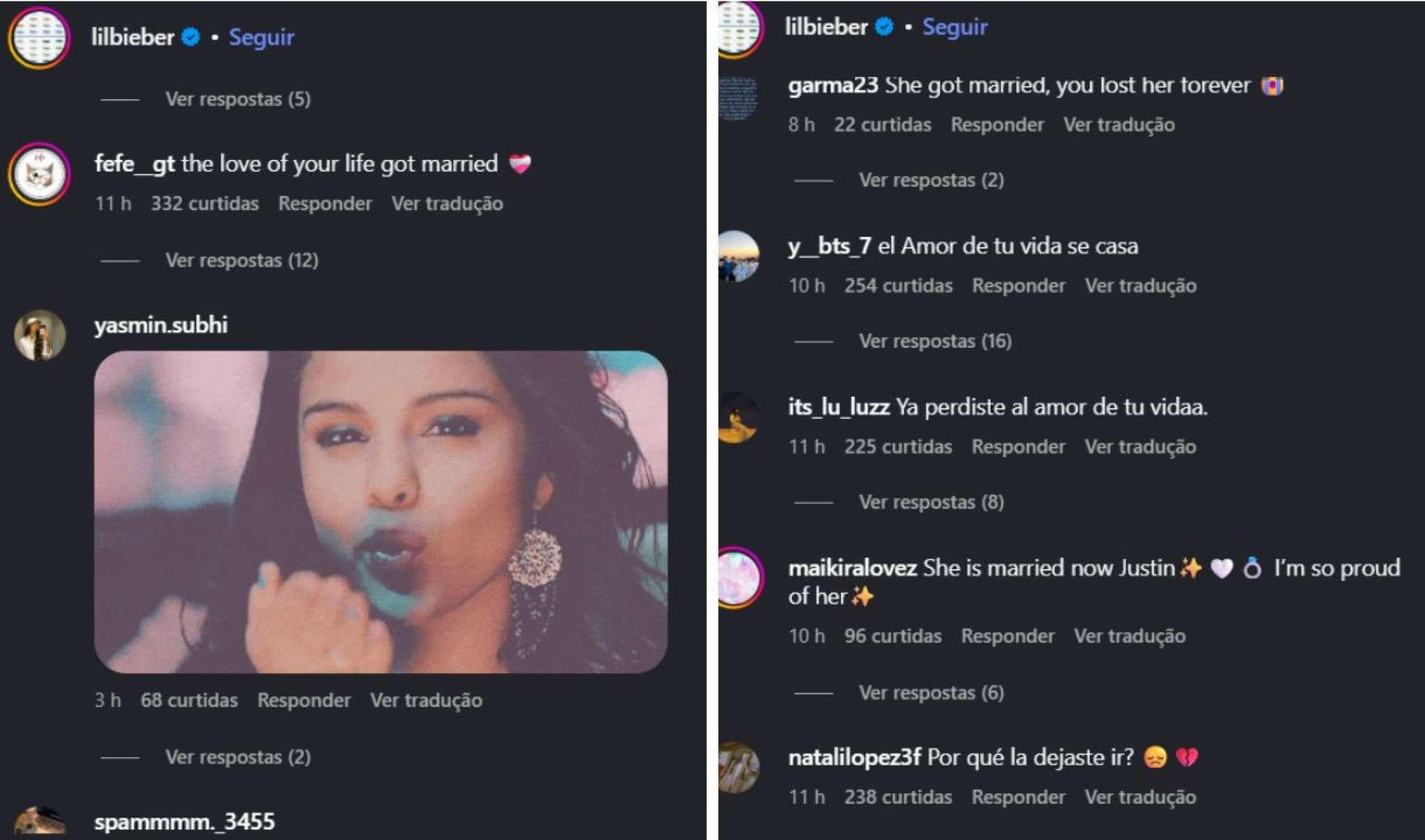Open y__bts_7's profile avatar
This screenshot has width=1425, height=840.
coord(738,257)
